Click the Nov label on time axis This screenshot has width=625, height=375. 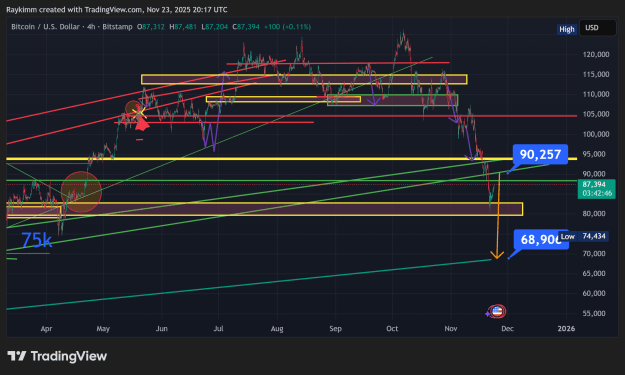(x=451, y=329)
